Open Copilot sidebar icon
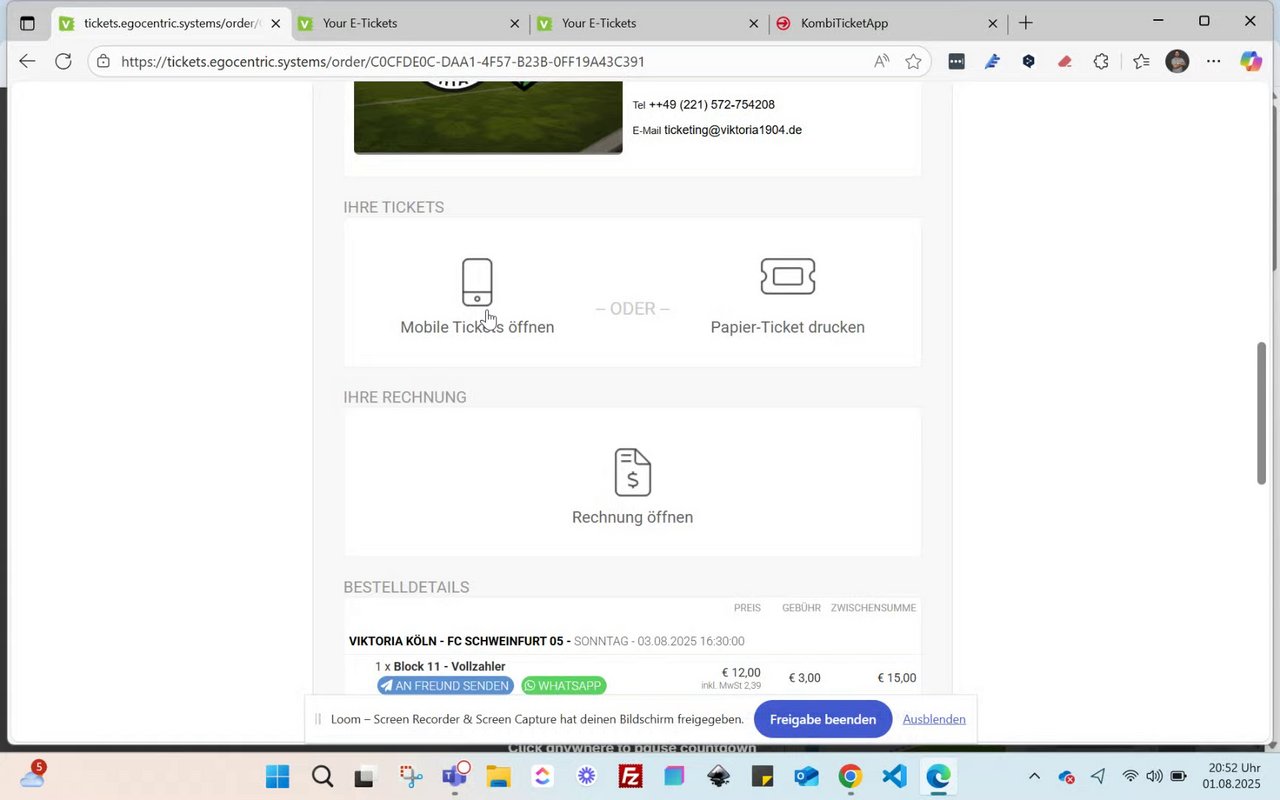This screenshot has width=1280, height=800. click(x=1251, y=61)
